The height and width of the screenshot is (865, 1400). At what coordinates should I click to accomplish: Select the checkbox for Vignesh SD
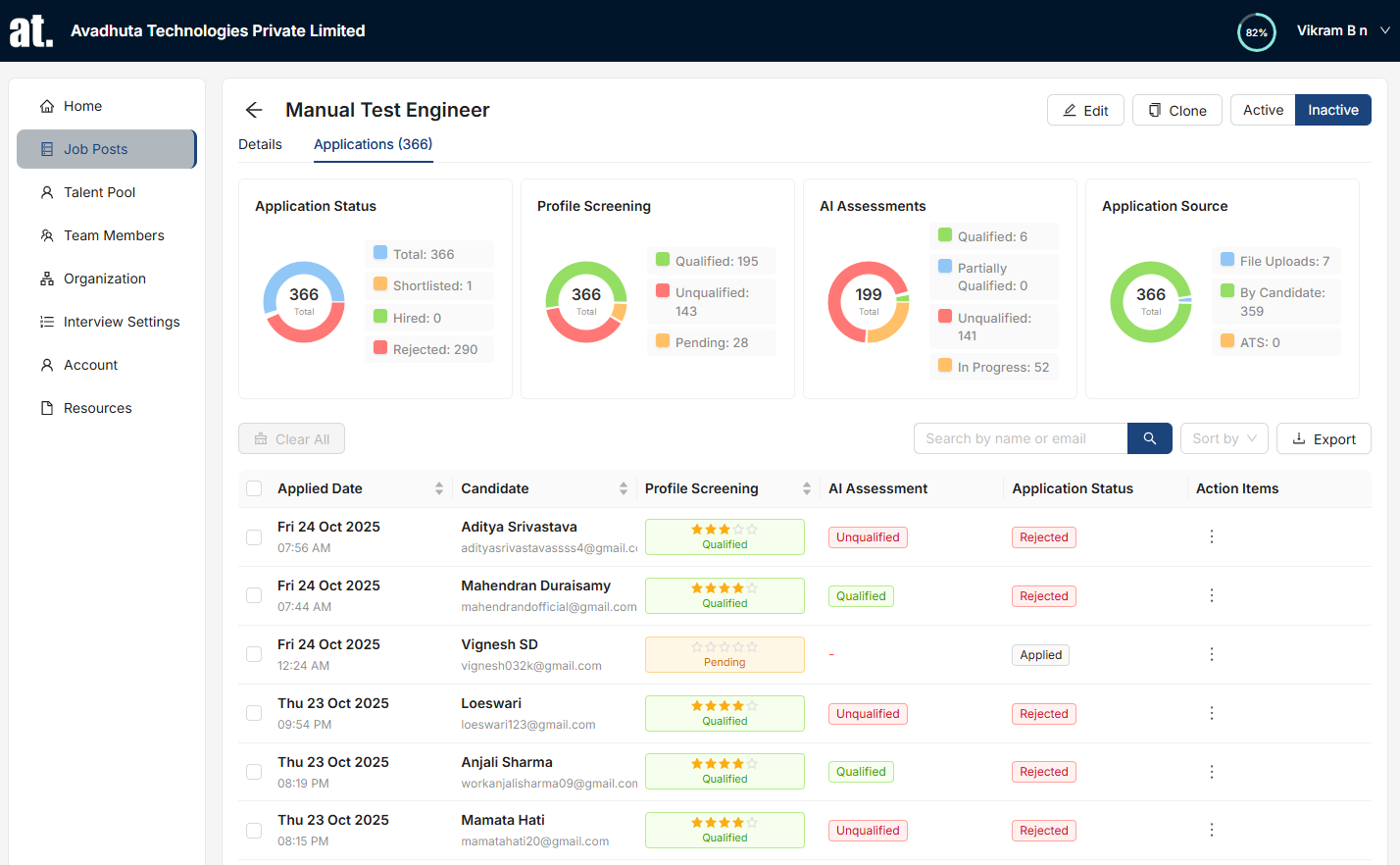pos(254,654)
